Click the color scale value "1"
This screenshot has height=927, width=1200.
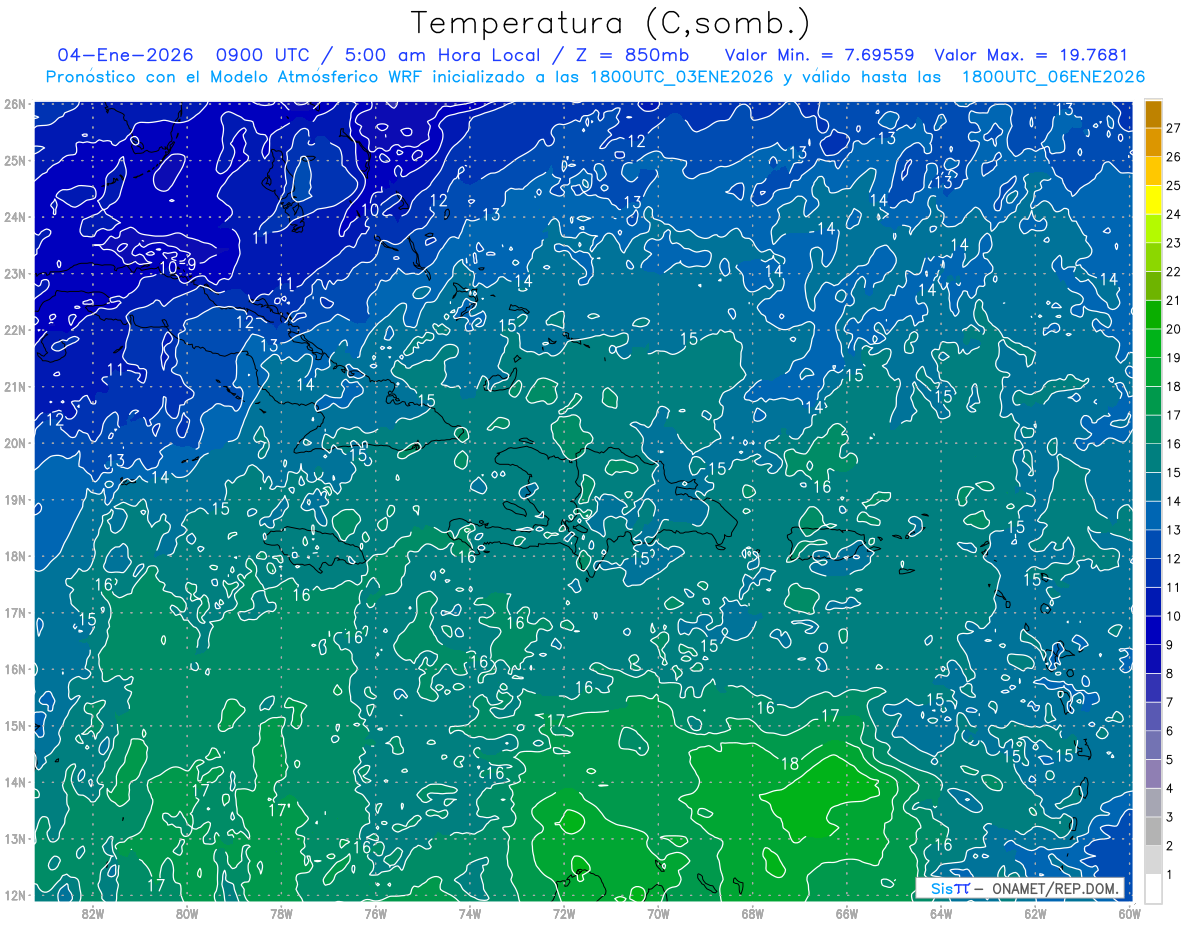tap(1170, 874)
